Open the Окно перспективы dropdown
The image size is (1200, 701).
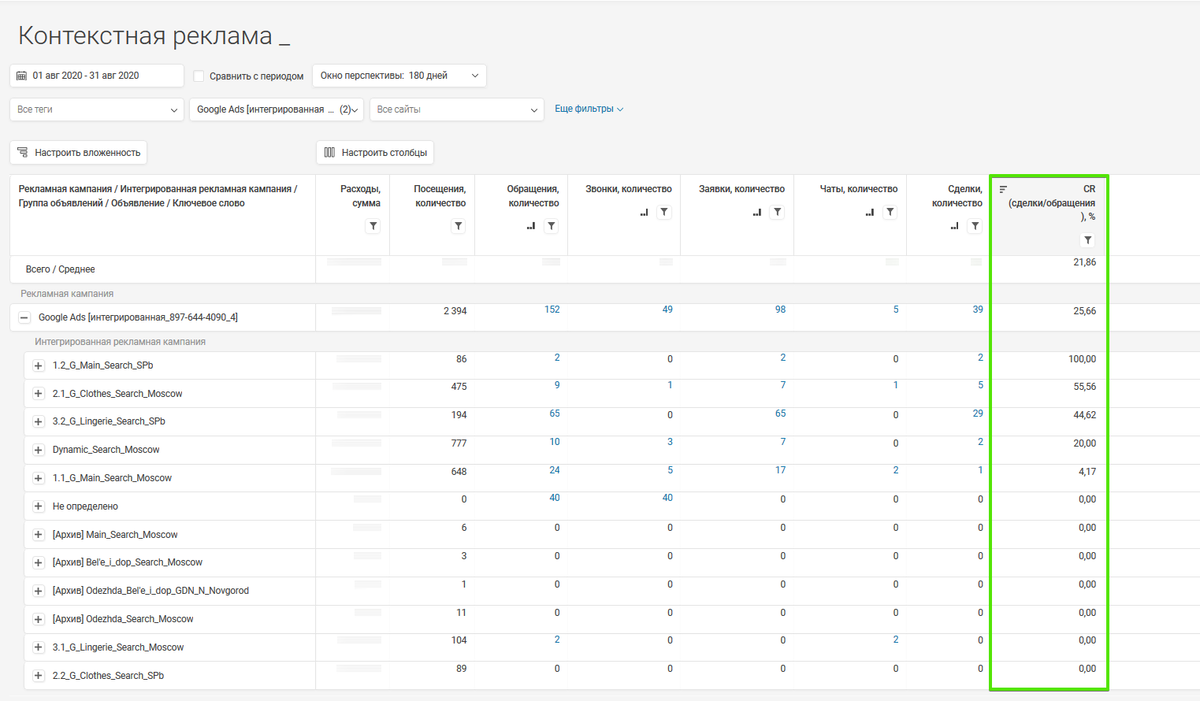(x=398, y=76)
